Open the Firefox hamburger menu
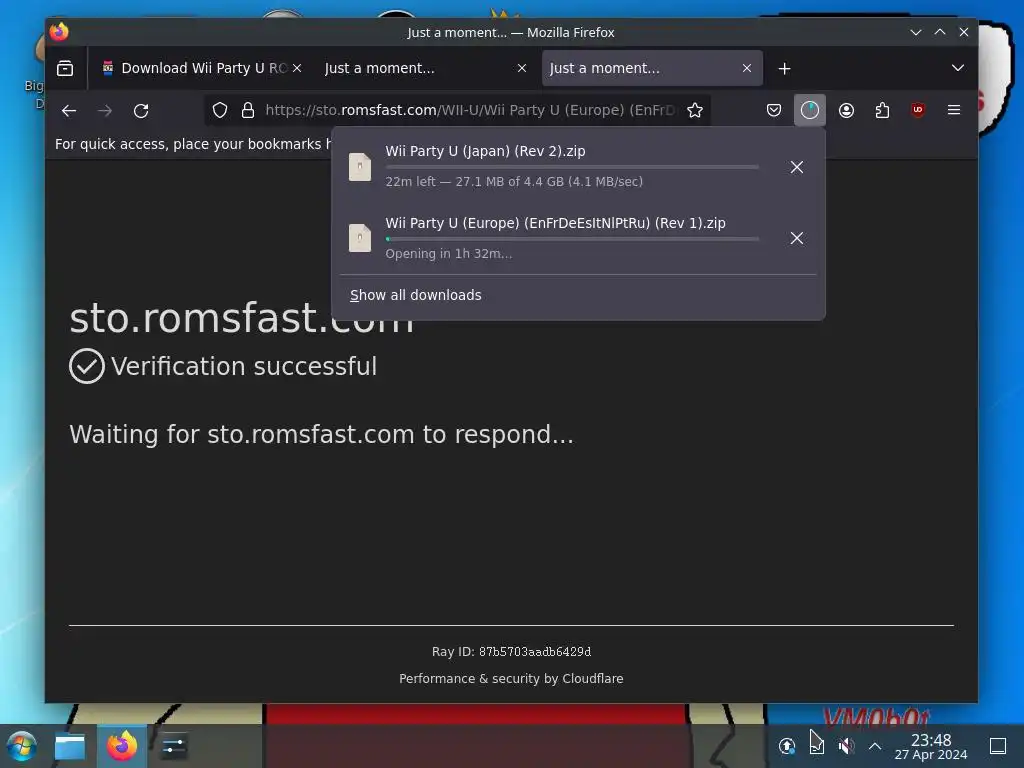 [x=953, y=110]
